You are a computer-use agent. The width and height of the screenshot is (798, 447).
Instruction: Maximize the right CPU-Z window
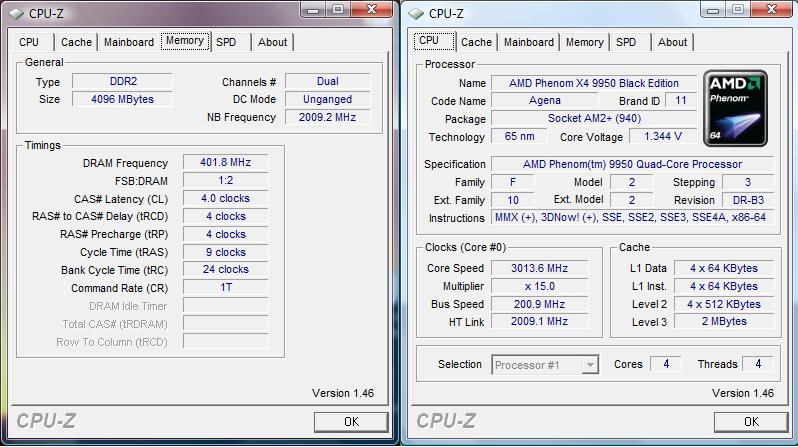738,9
